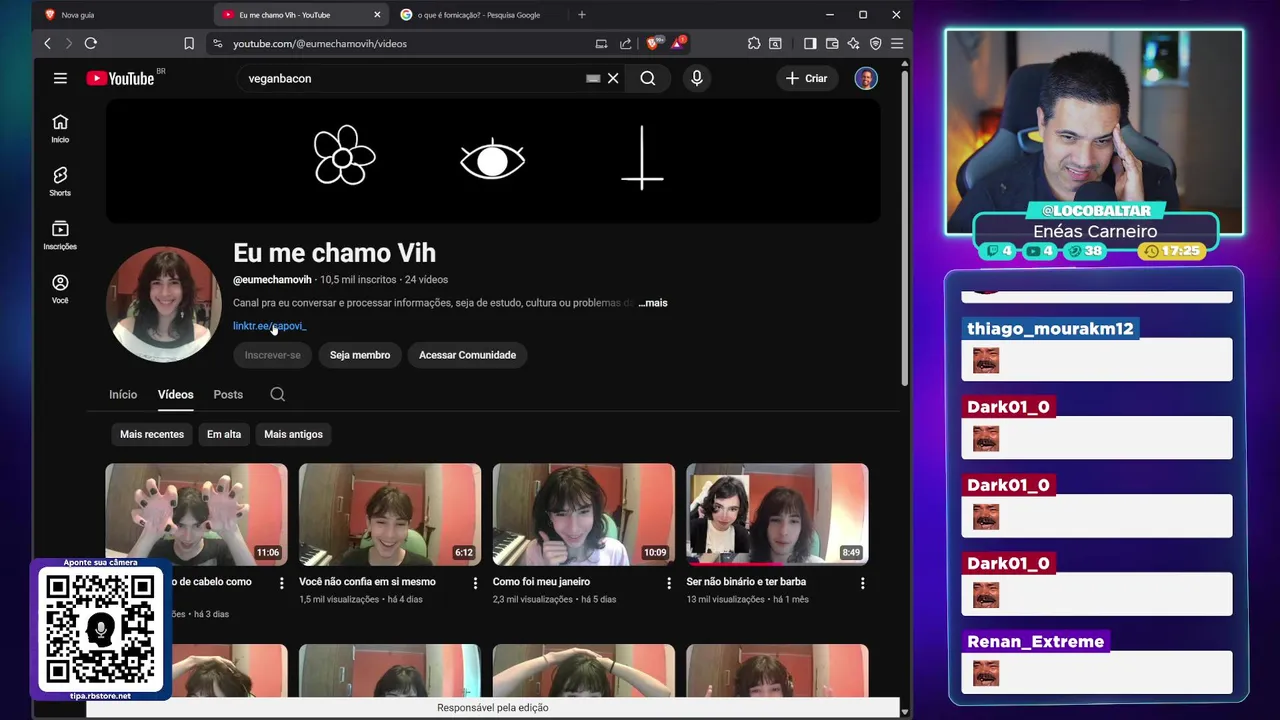The image size is (1280, 720).
Task: Open the Brave VPN shield icon
Action: pyautogui.click(x=875, y=43)
